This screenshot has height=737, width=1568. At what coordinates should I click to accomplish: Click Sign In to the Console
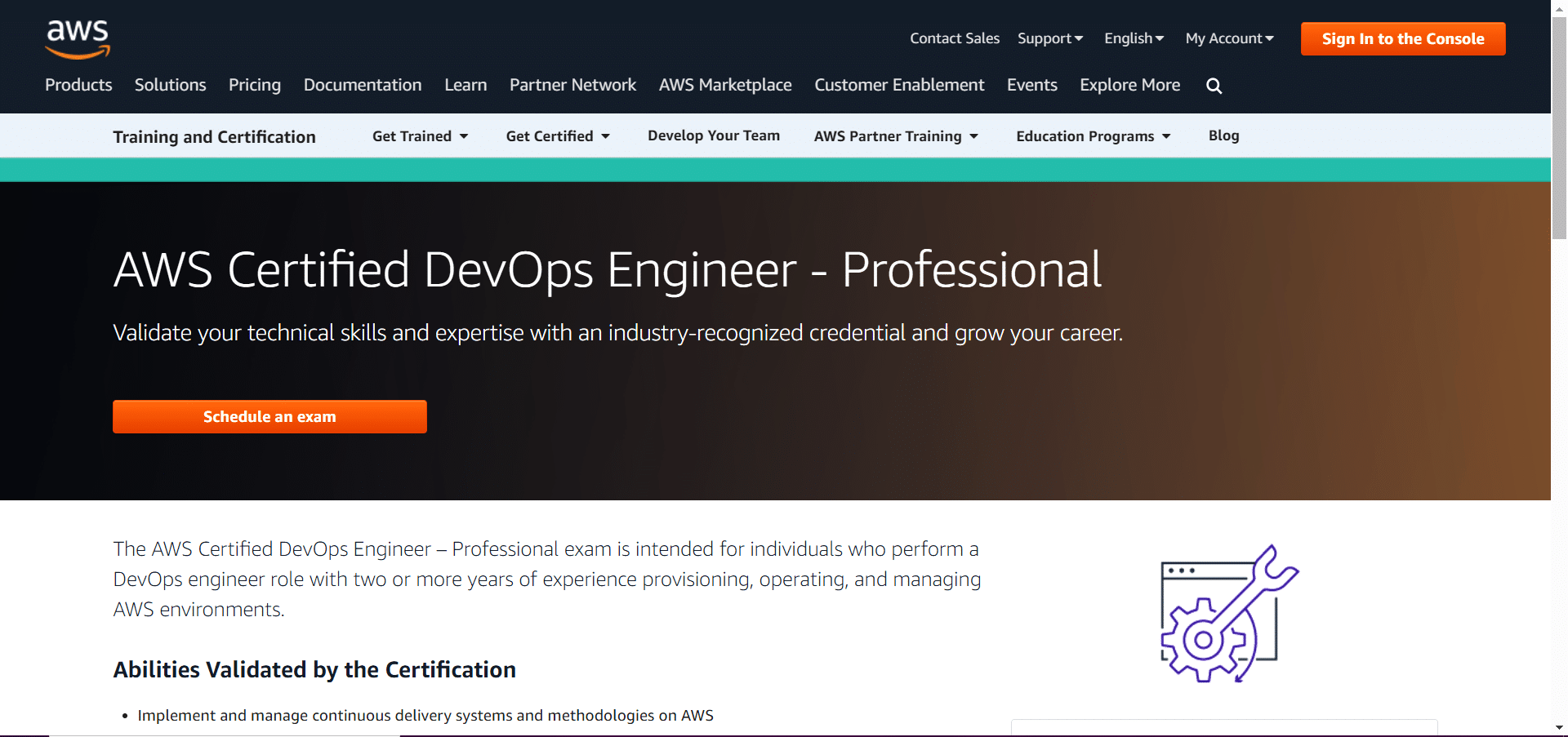[x=1402, y=39]
